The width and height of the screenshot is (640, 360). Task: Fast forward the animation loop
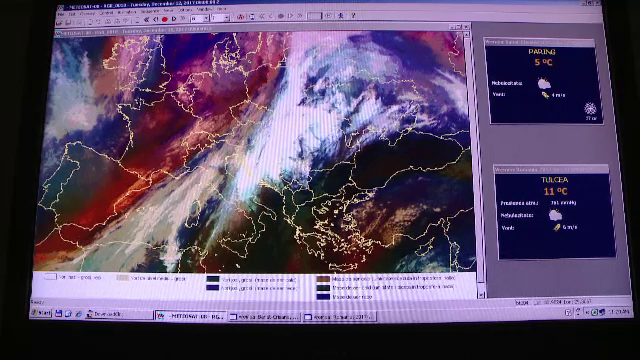[x=182, y=18]
